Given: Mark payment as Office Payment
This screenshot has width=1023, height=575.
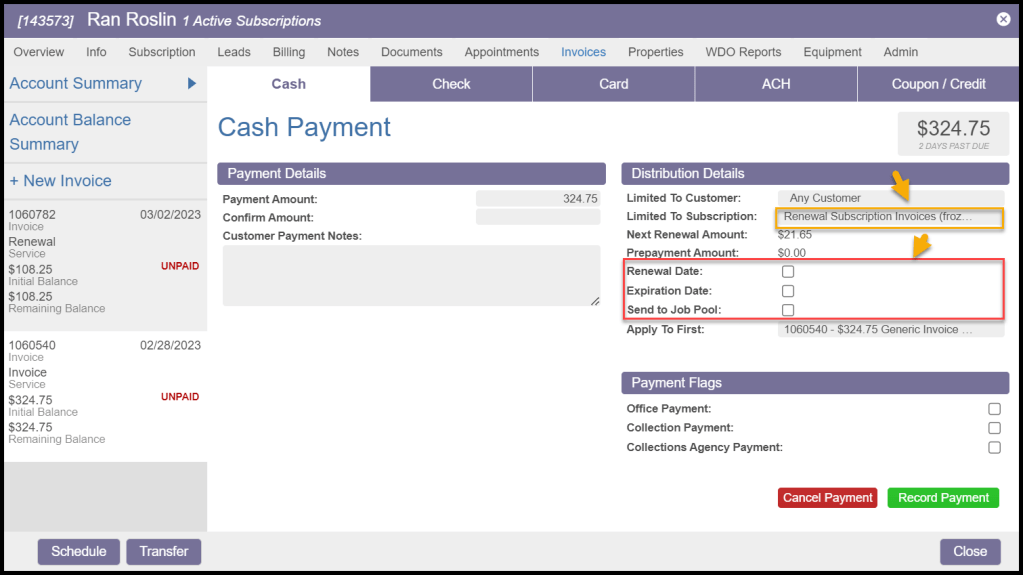Looking at the screenshot, I should [x=994, y=409].
